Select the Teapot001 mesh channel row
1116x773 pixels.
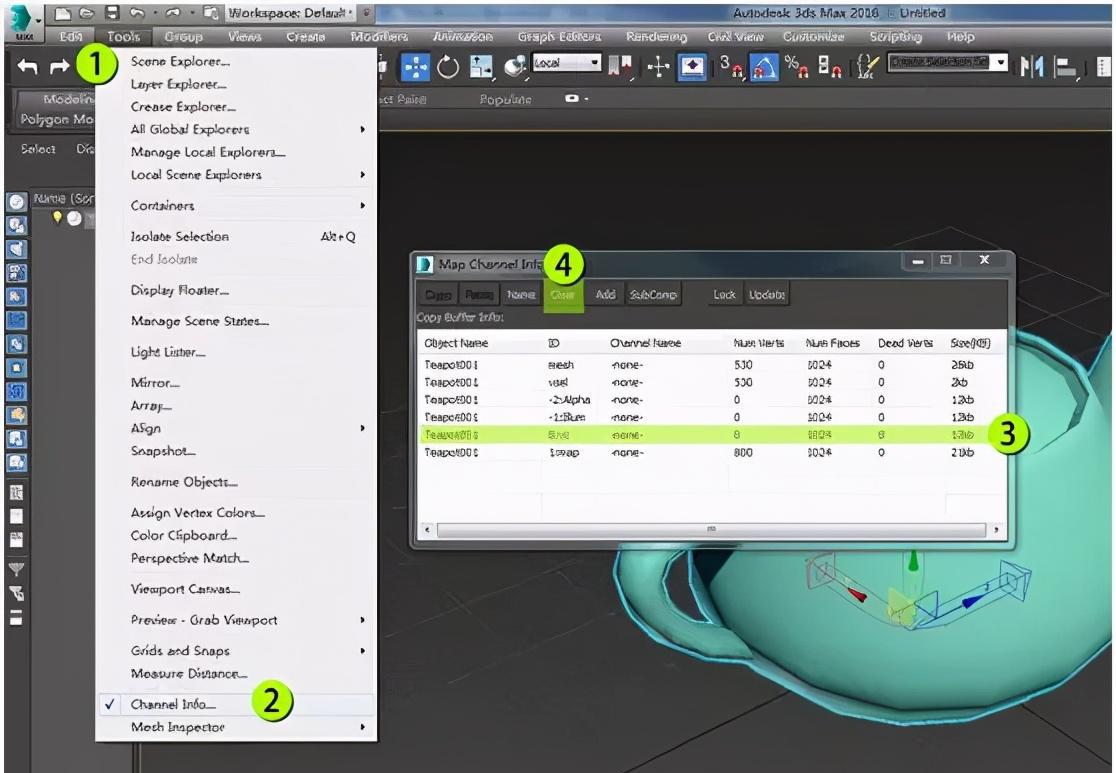(x=712, y=364)
